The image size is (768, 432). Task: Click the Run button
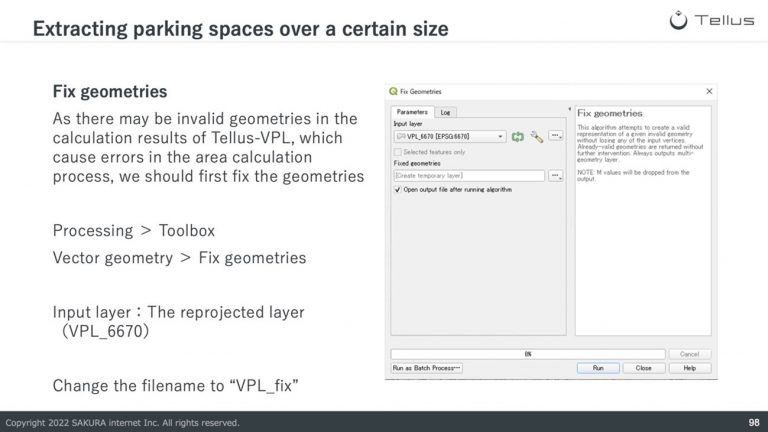tap(598, 368)
